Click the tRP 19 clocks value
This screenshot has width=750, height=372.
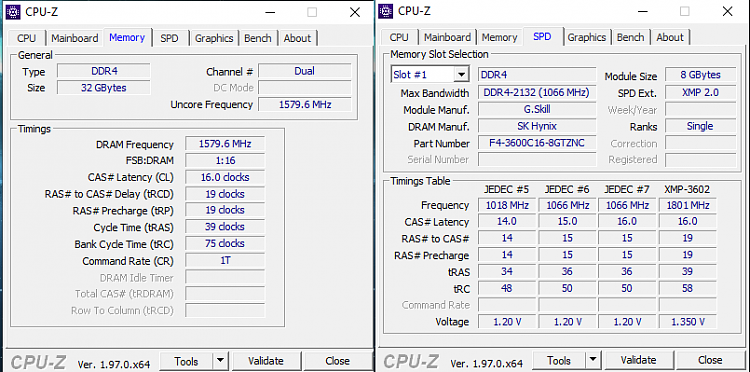point(225,210)
